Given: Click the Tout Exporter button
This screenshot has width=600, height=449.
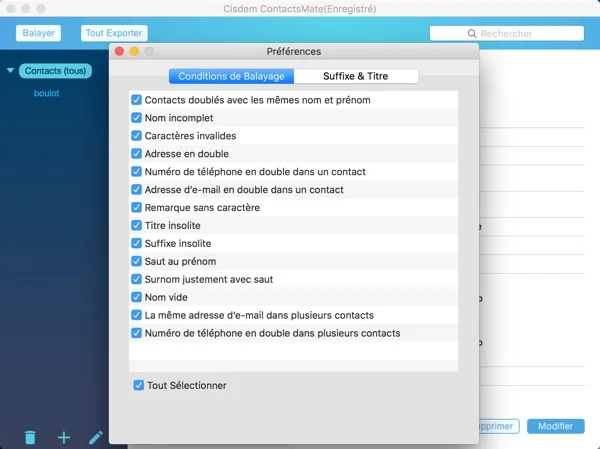Looking at the screenshot, I should [114, 33].
